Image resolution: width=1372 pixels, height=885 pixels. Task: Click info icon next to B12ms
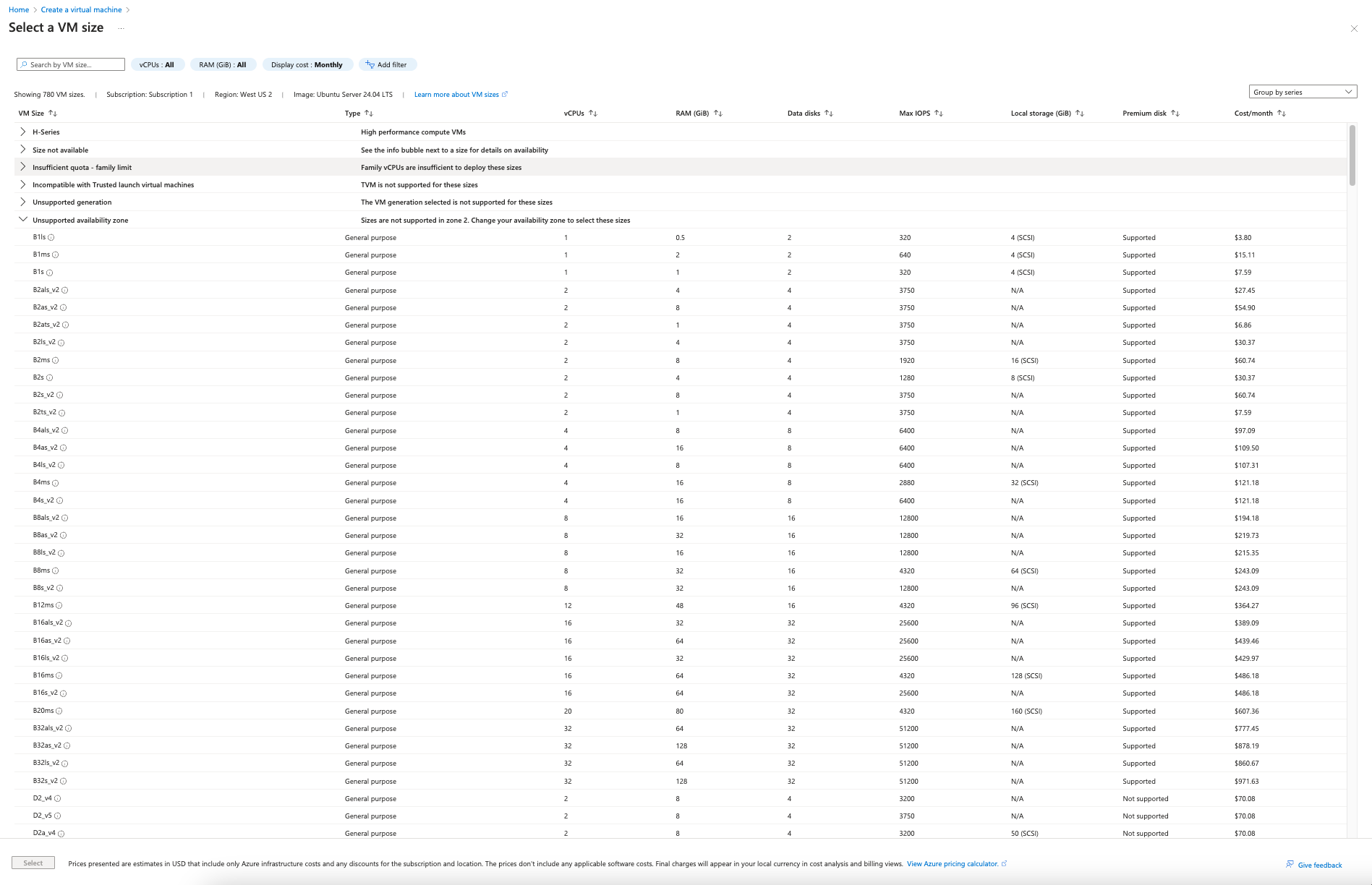point(59,605)
